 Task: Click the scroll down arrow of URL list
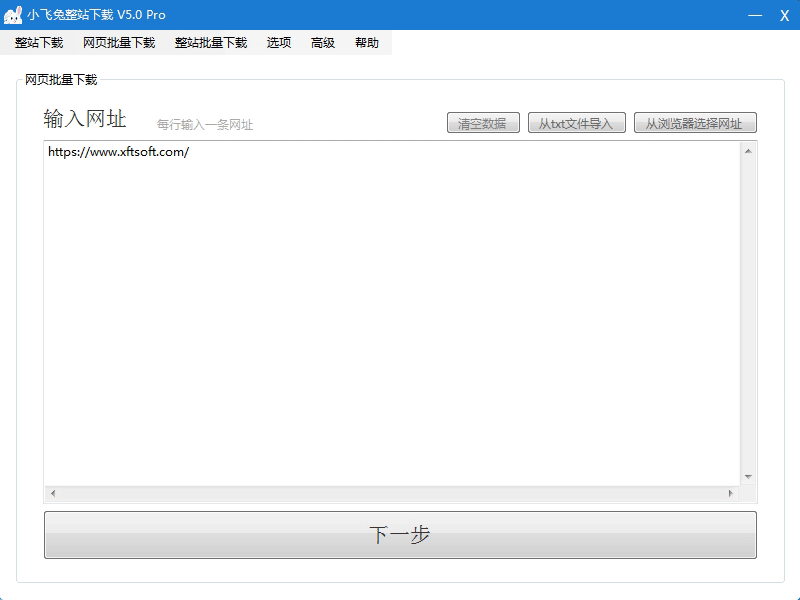point(747,477)
